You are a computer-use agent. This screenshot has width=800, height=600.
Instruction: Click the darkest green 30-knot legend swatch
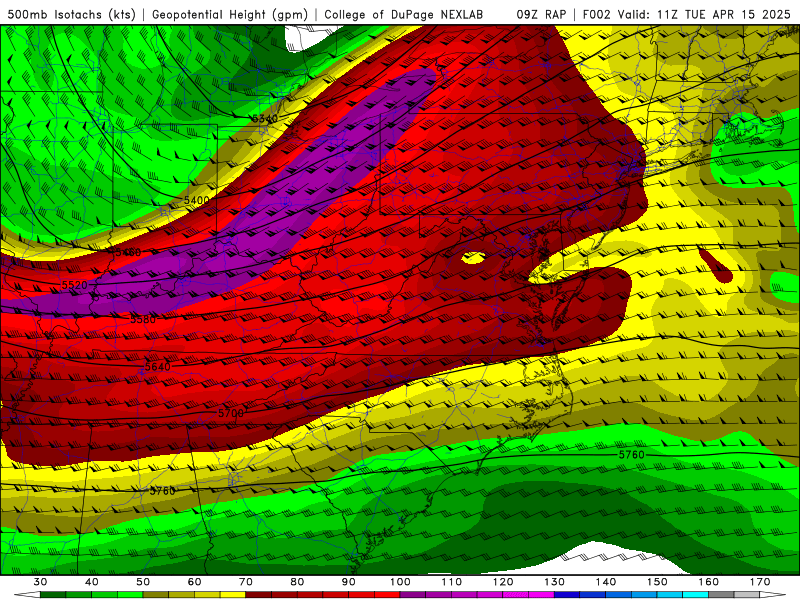[x=53, y=595]
